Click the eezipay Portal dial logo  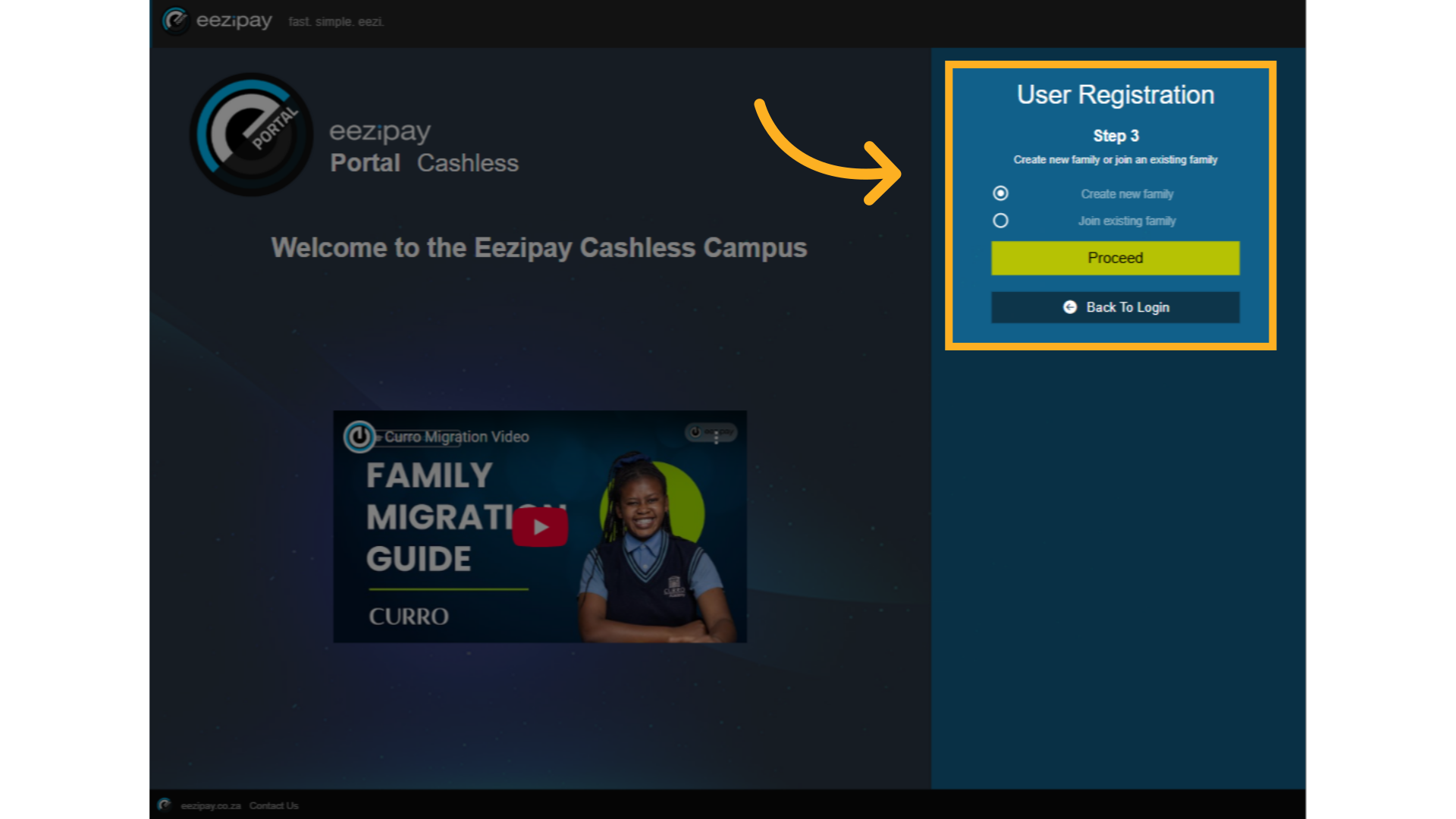pos(251,134)
